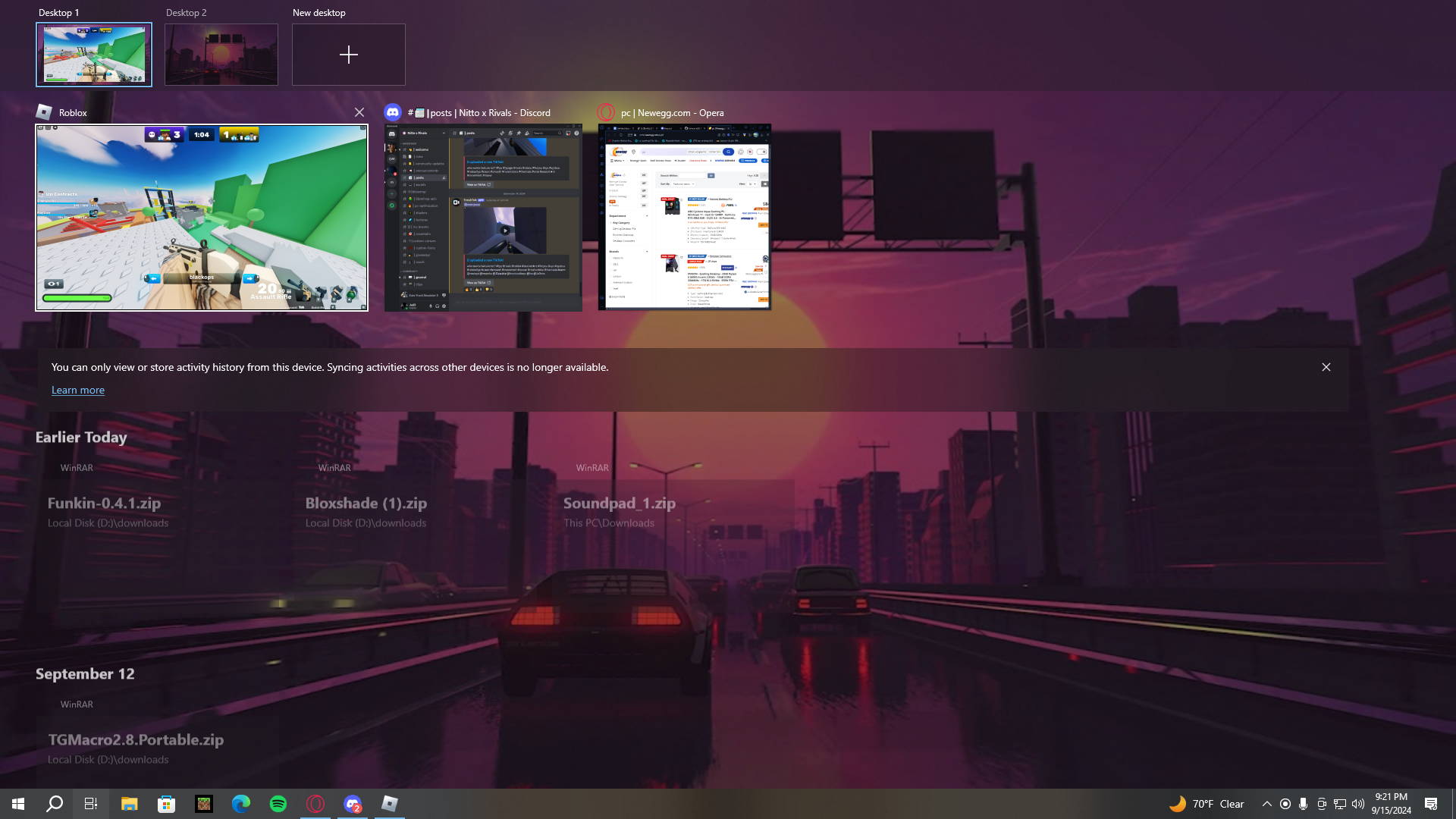This screenshot has width=1456, height=819.
Task: Open the Learn more link
Action: coord(78,390)
